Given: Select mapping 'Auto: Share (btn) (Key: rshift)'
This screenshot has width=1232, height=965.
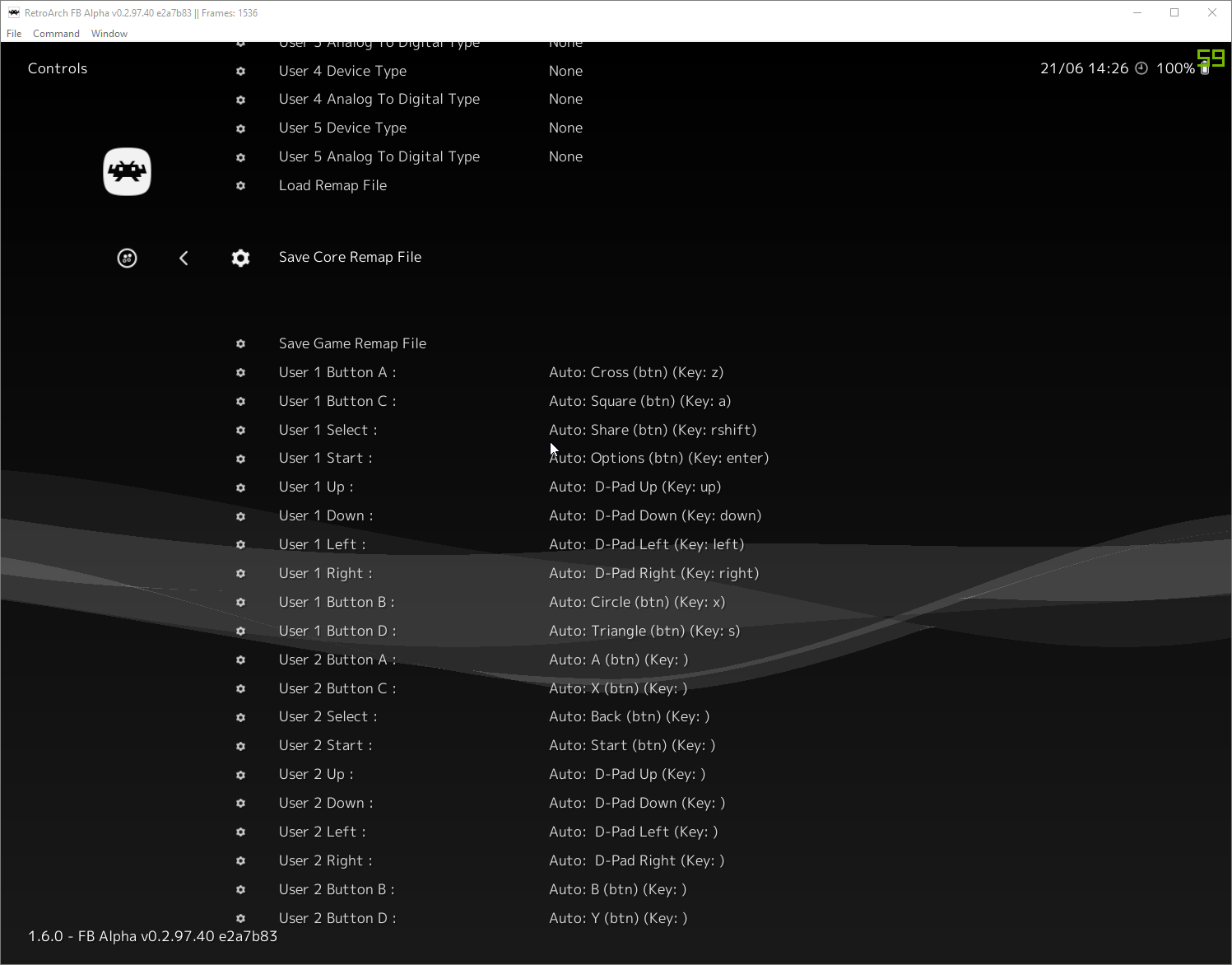Looking at the screenshot, I should click(653, 431).
